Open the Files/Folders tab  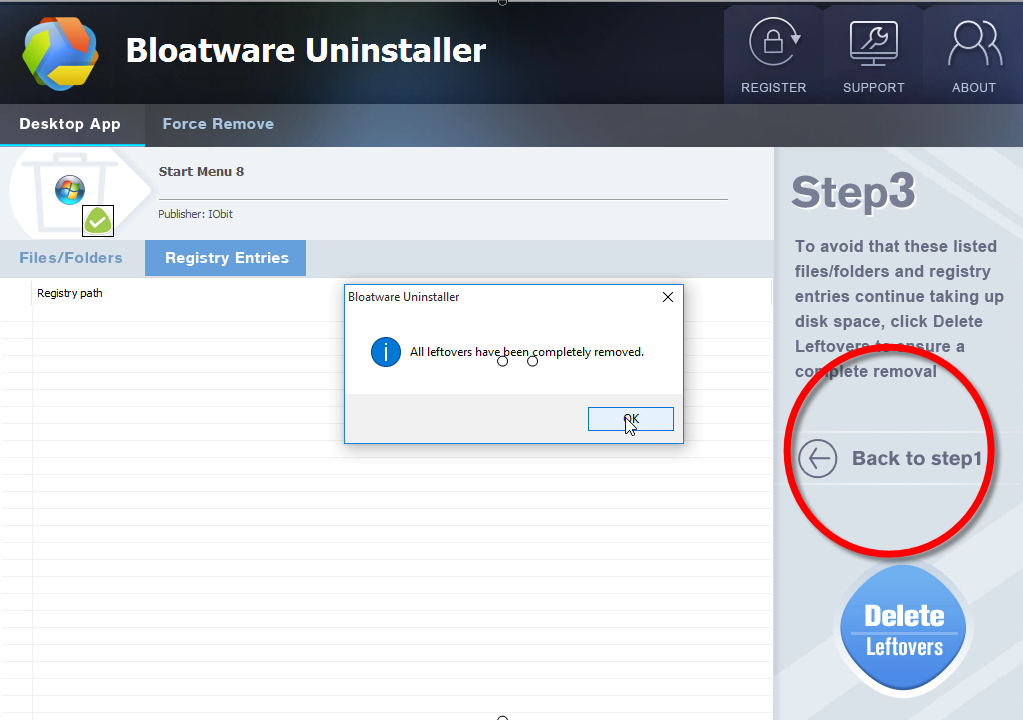[x=70, y=258]
